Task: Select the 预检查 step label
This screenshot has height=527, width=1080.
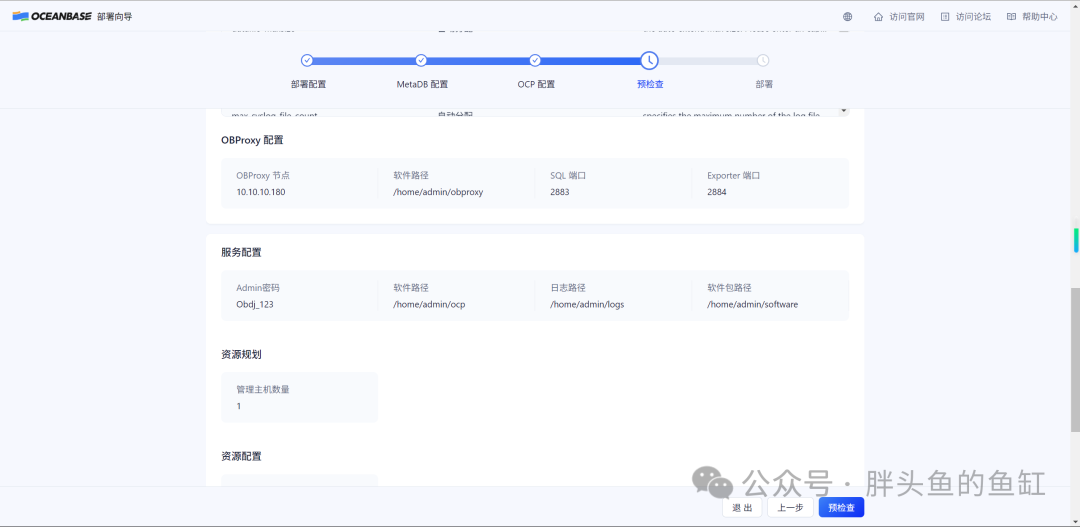Action: [x=650, y=85]
